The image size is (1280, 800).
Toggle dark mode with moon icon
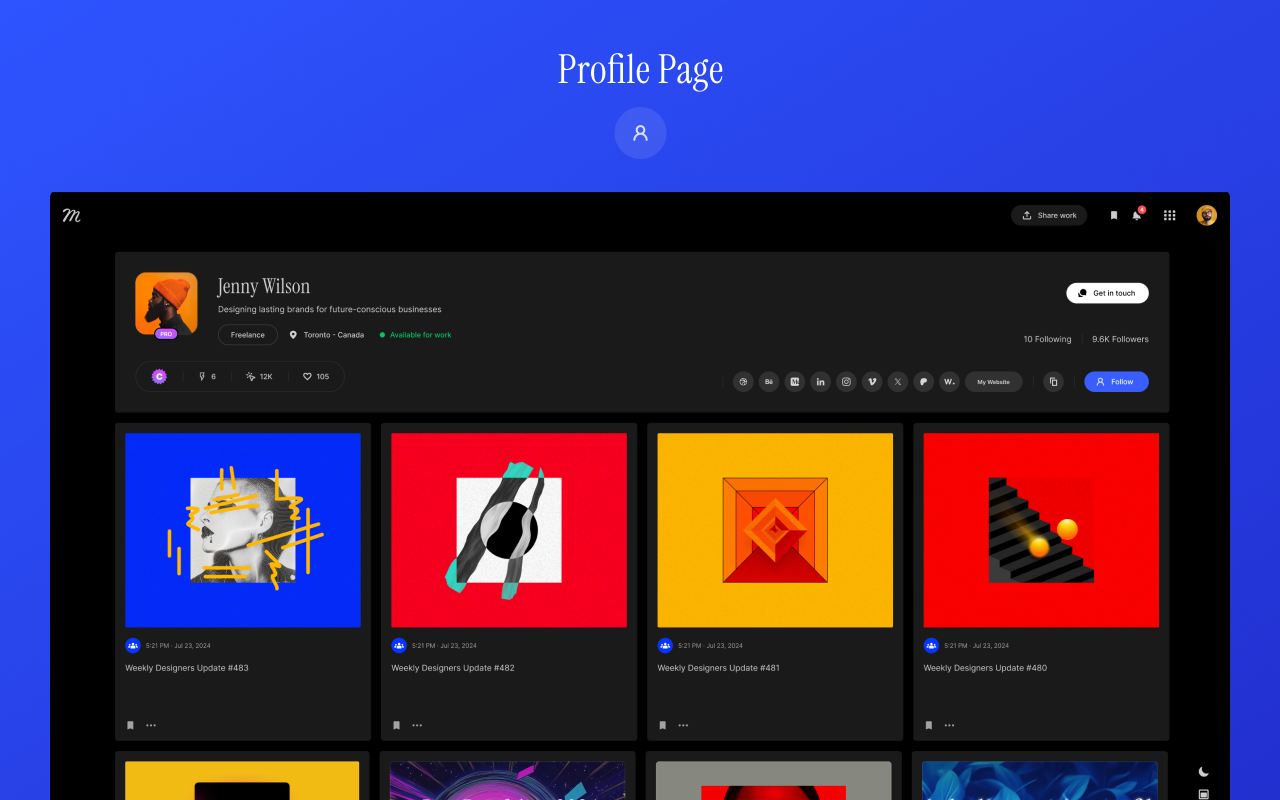(x=1204, y=772)
